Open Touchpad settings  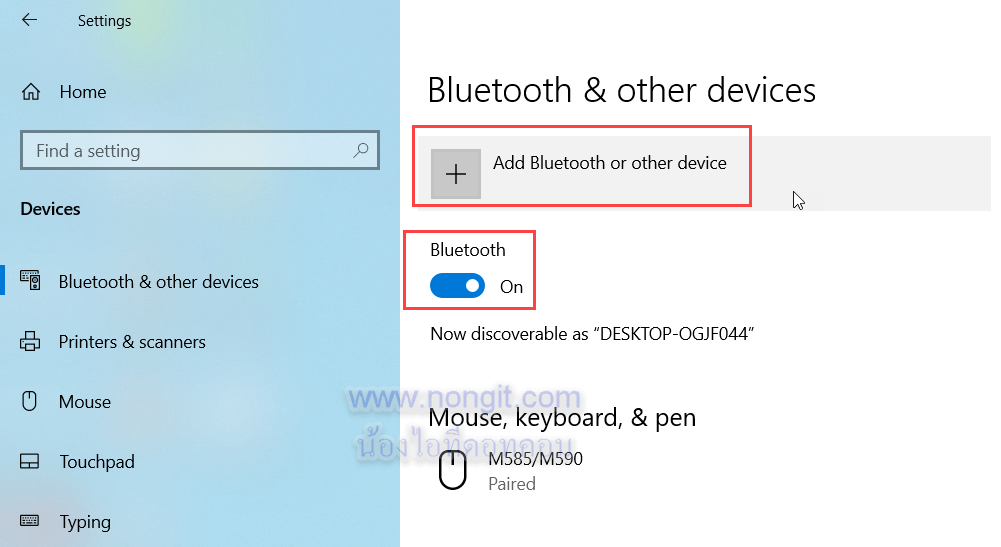click(x=97, y=461)
